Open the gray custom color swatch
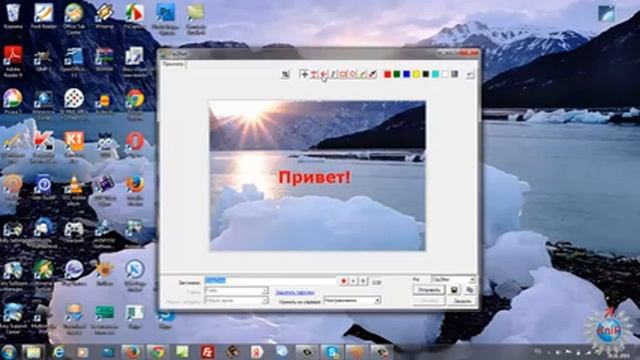 click(455, 74)
